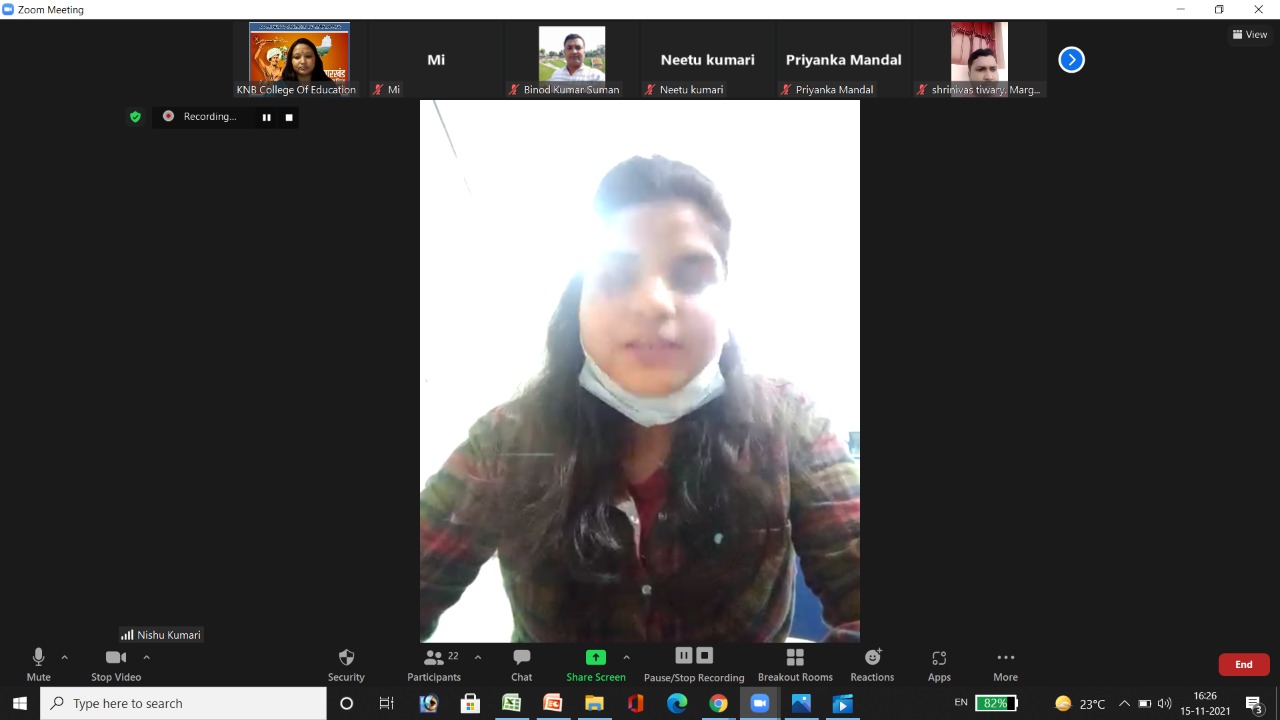The width and height of the screenshot is (1280, 720).
Task: Open Zoom Apps
Action: 939,665
